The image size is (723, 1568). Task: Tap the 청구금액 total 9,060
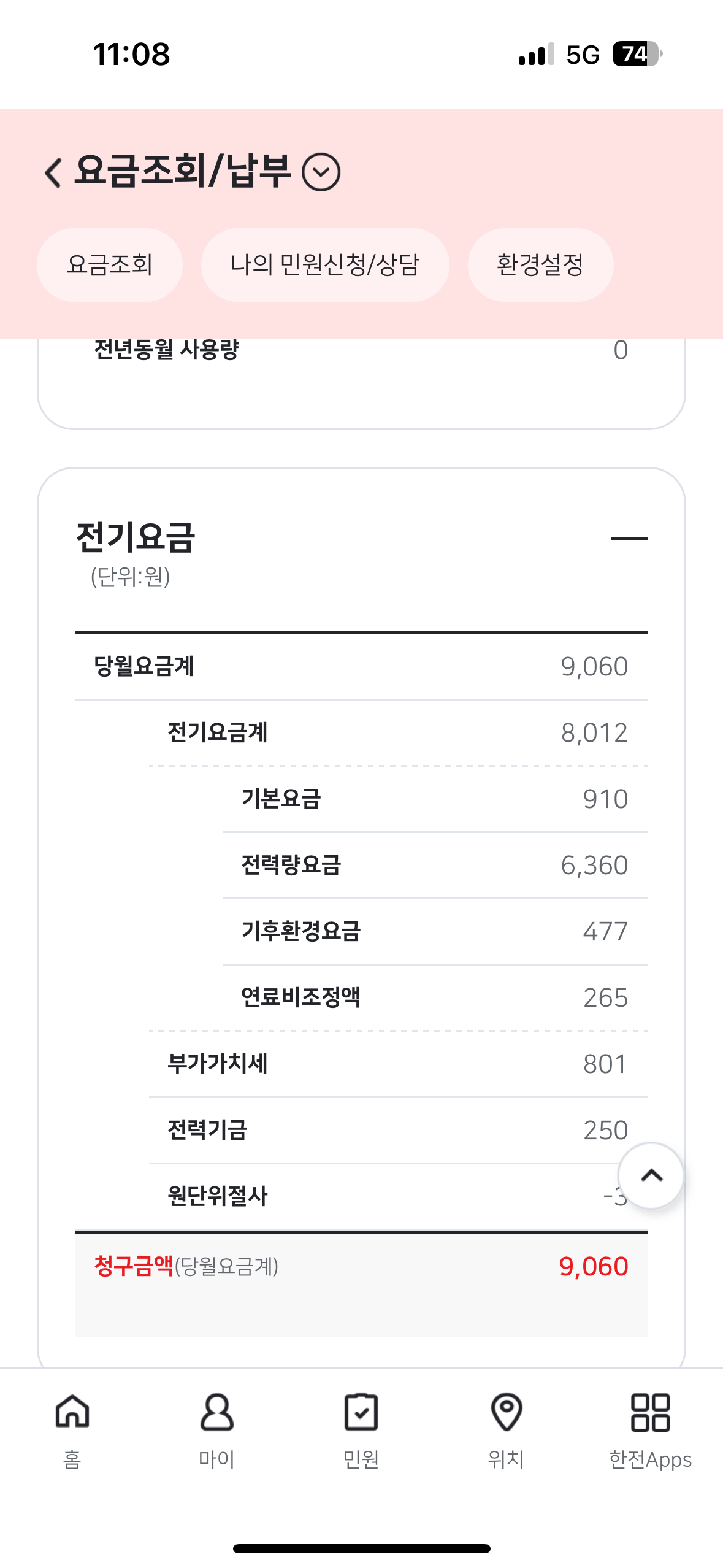click(593, 1266)
